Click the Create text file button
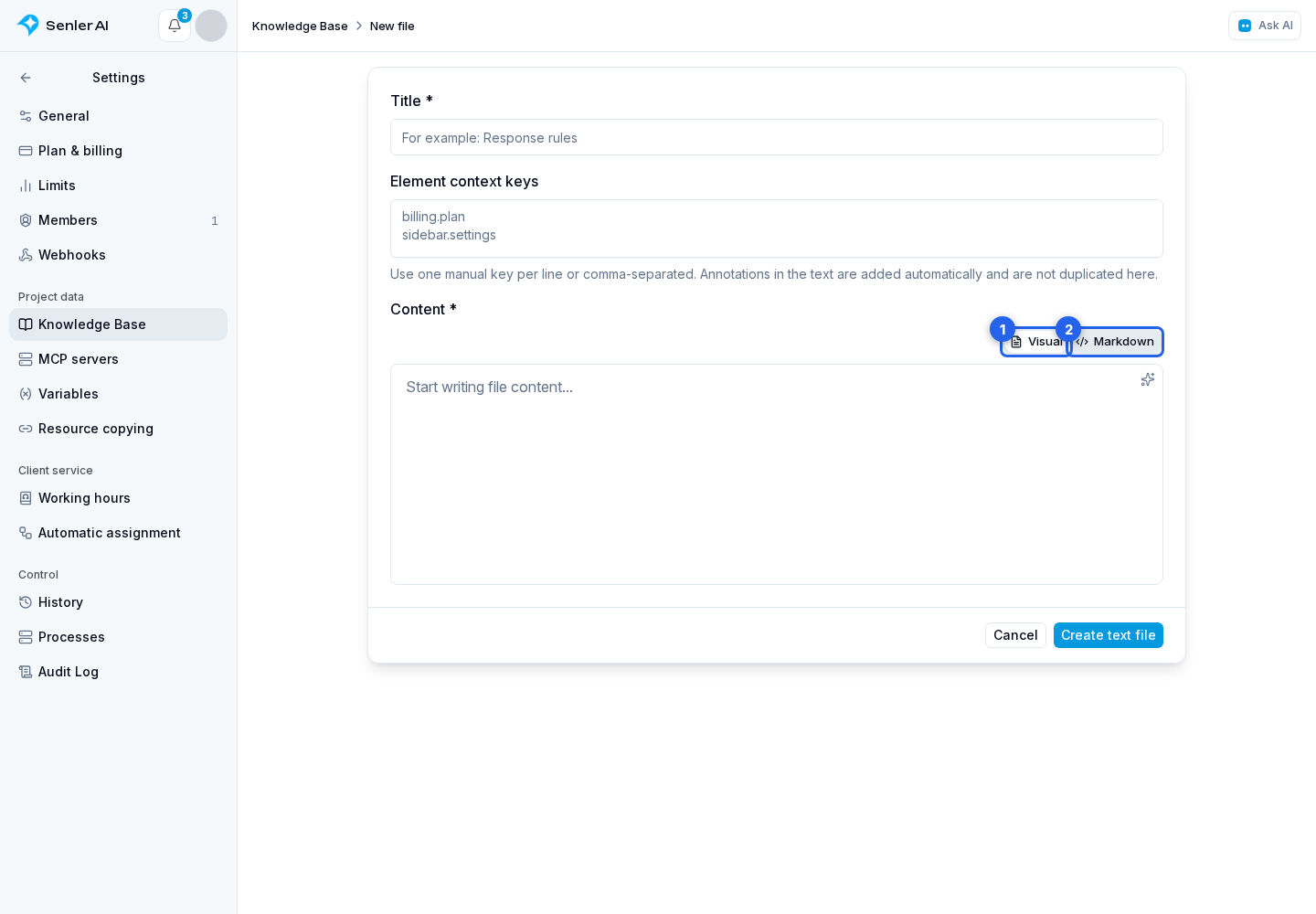1316x914 pixels. (1109, 635)
